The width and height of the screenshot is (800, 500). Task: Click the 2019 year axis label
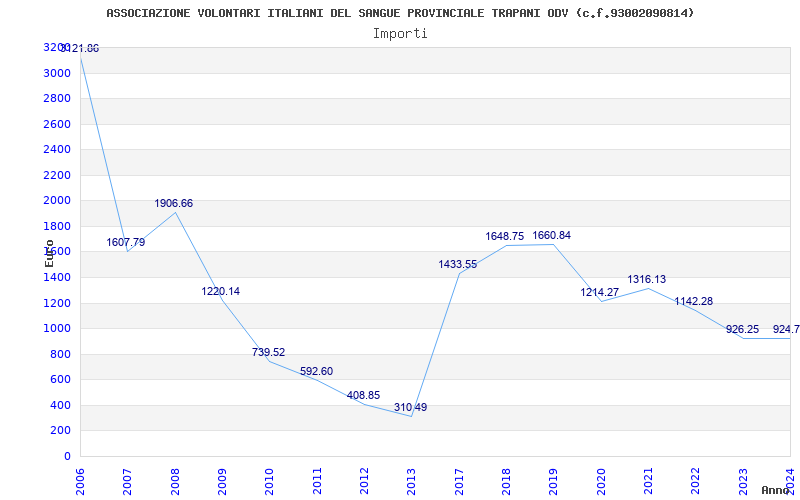click(x=553, y=481)
